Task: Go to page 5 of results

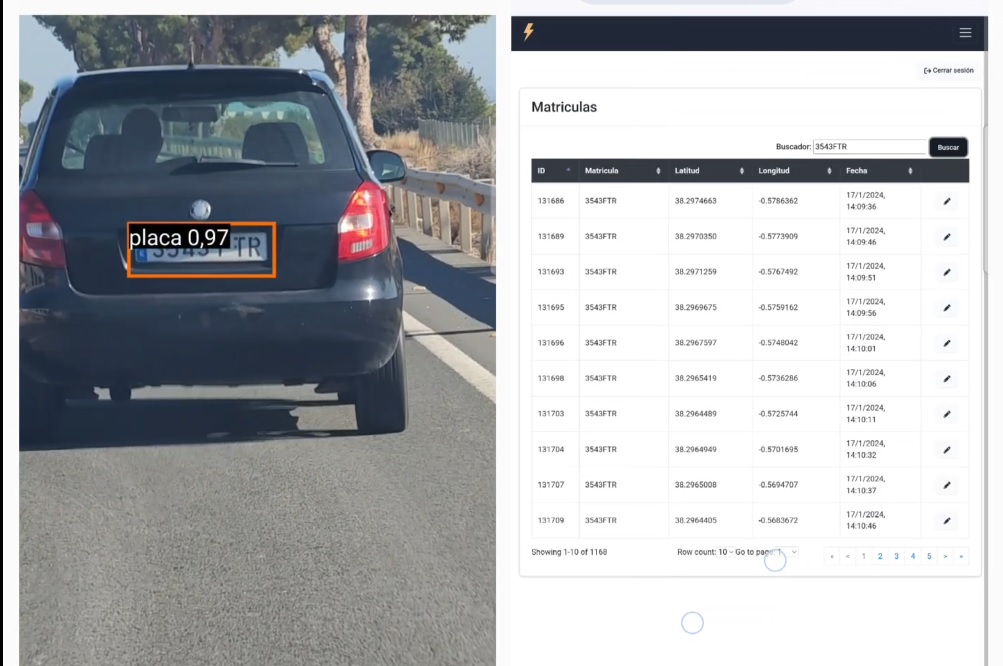Action: tap(929, 556)
